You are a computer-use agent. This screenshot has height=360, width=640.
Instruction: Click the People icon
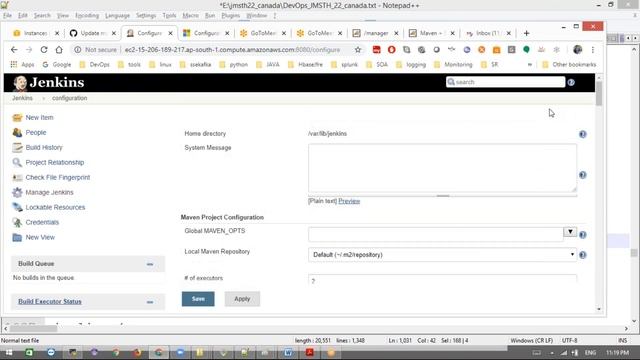point(17,133)
